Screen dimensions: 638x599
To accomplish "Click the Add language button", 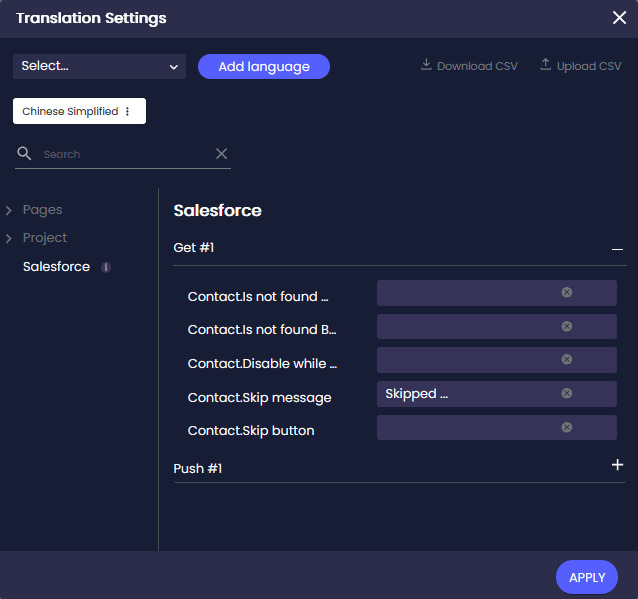I will click(264, 66).
